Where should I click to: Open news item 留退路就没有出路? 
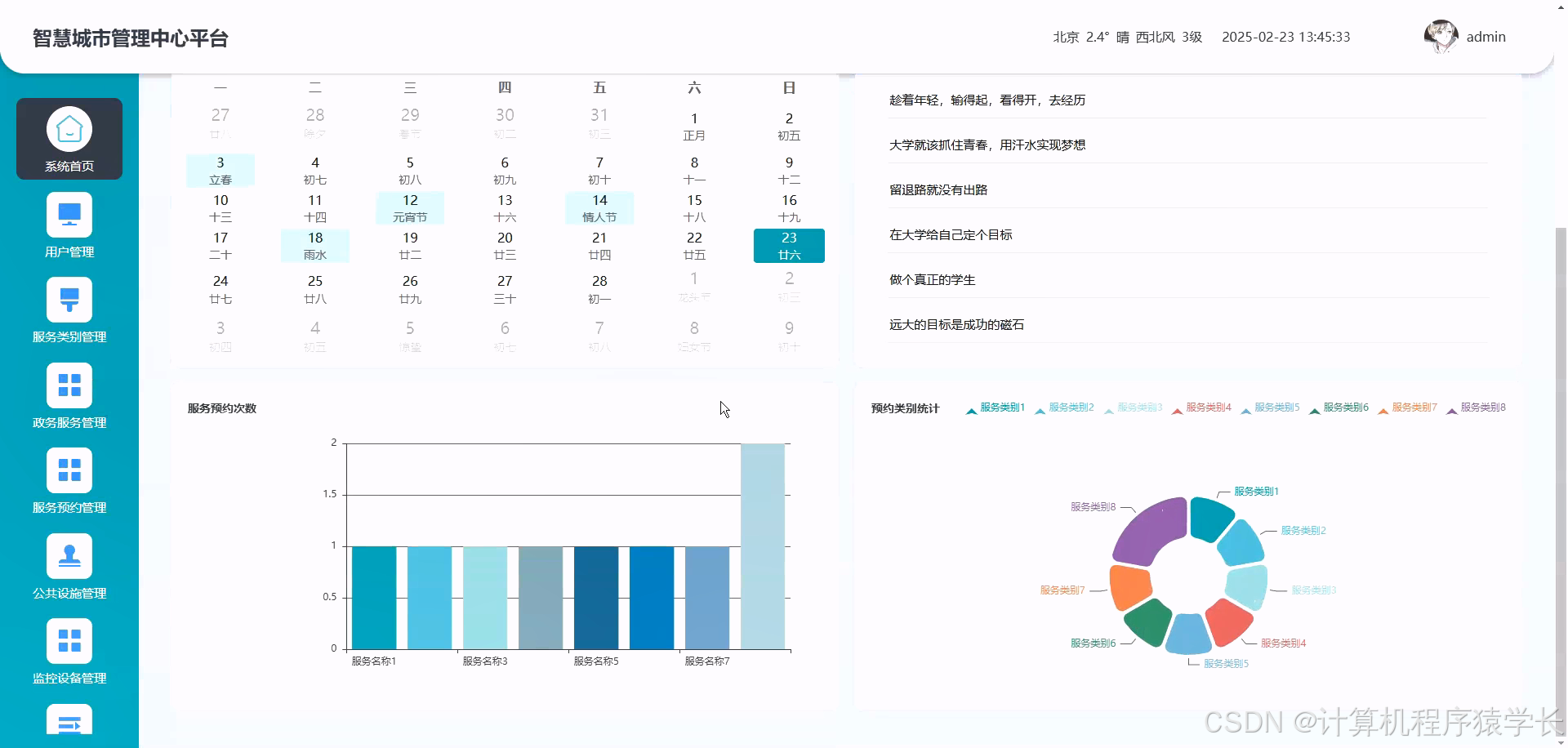pyautogui.click(x=938, y=189)
